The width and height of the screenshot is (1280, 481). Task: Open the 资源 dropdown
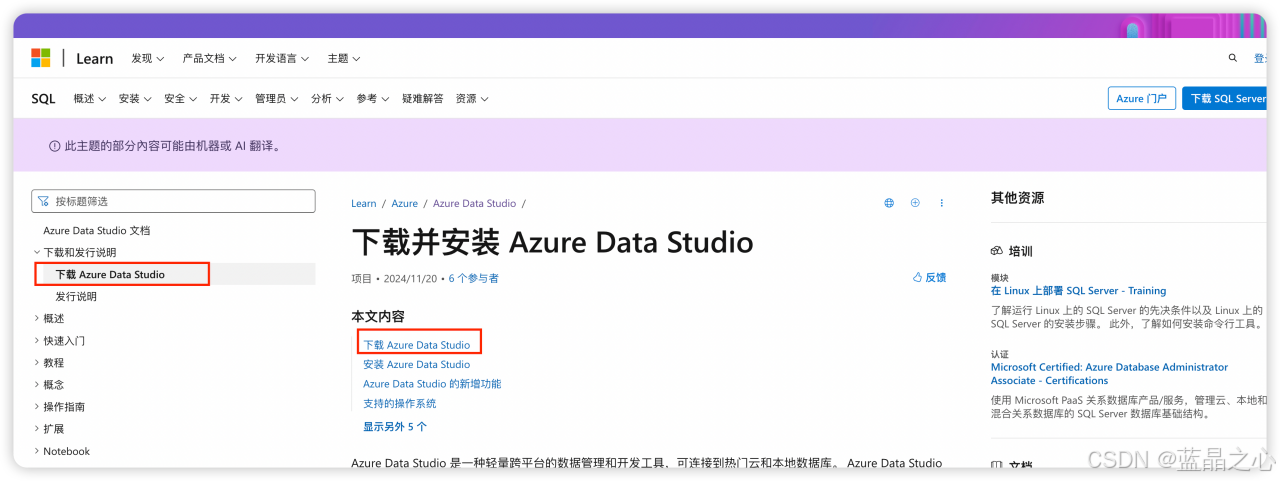pos(472,99)
